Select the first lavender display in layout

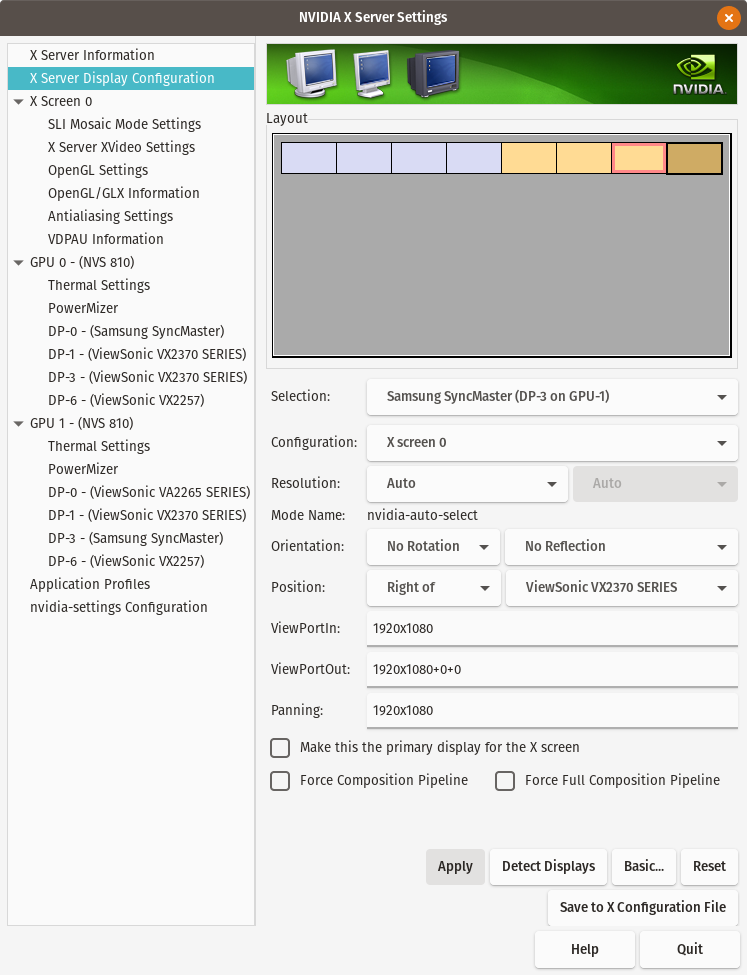(x=309, y=158)
